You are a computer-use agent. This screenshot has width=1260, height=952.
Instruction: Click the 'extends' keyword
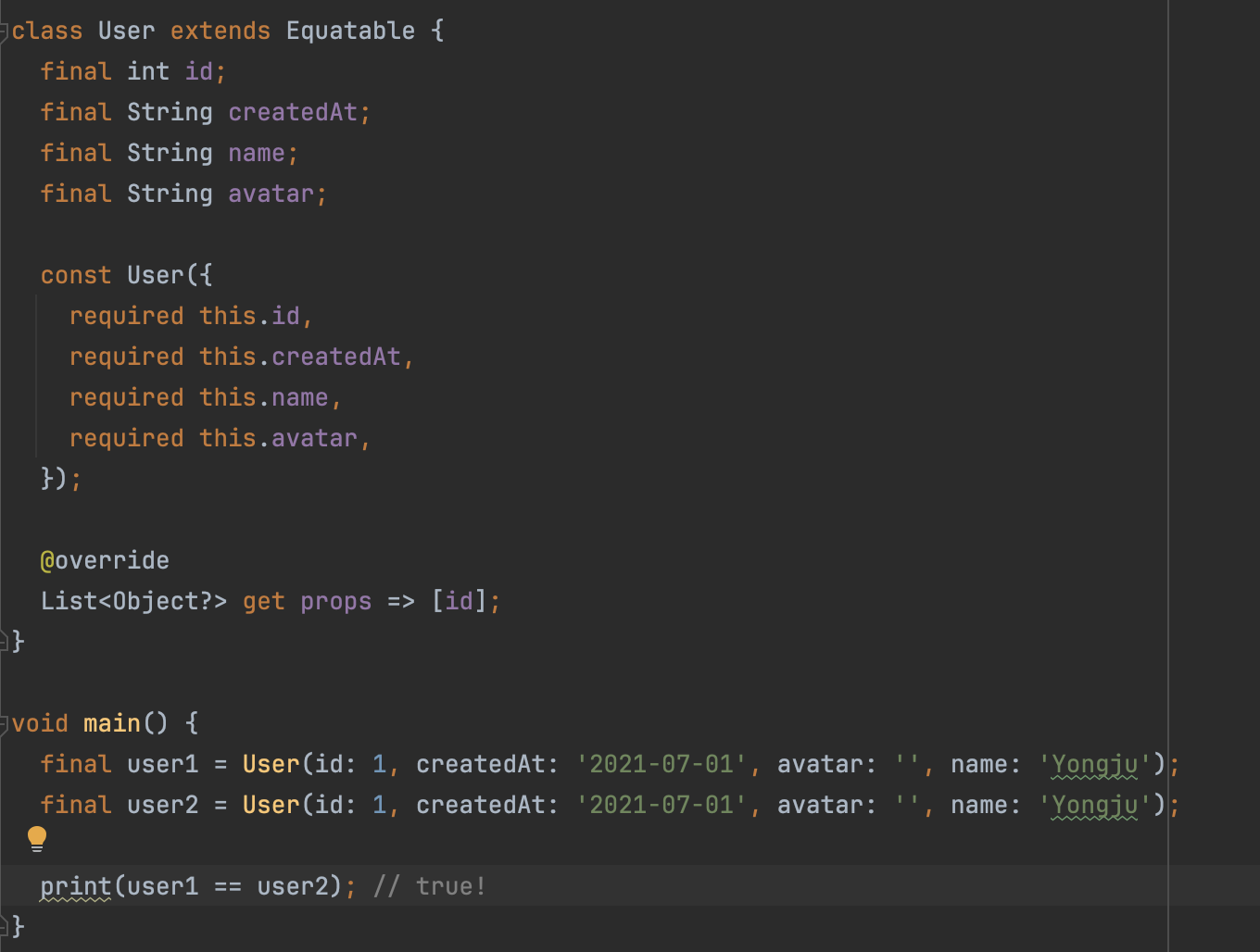pyautogui.click(x=220, y=31)
